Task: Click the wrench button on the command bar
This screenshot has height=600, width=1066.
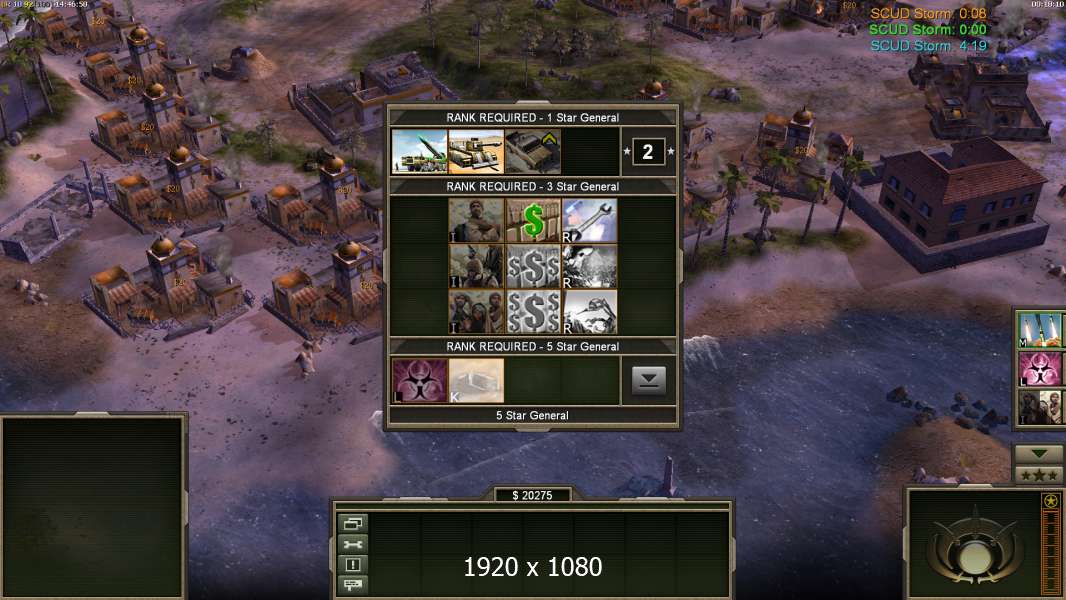Action: coord(353,544)
